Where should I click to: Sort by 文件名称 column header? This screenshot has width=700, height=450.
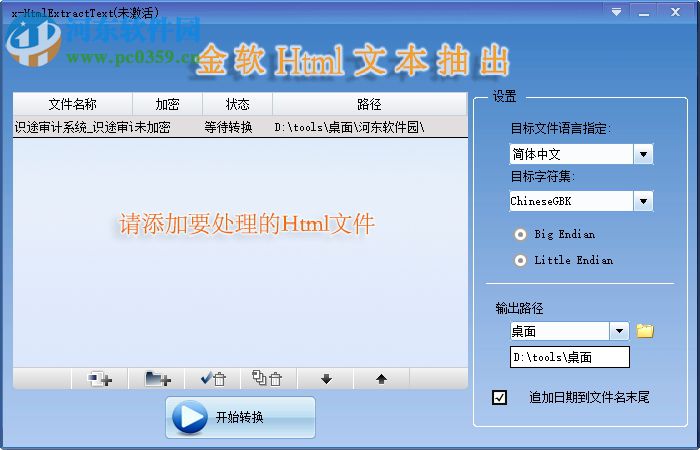pos(73,104)
